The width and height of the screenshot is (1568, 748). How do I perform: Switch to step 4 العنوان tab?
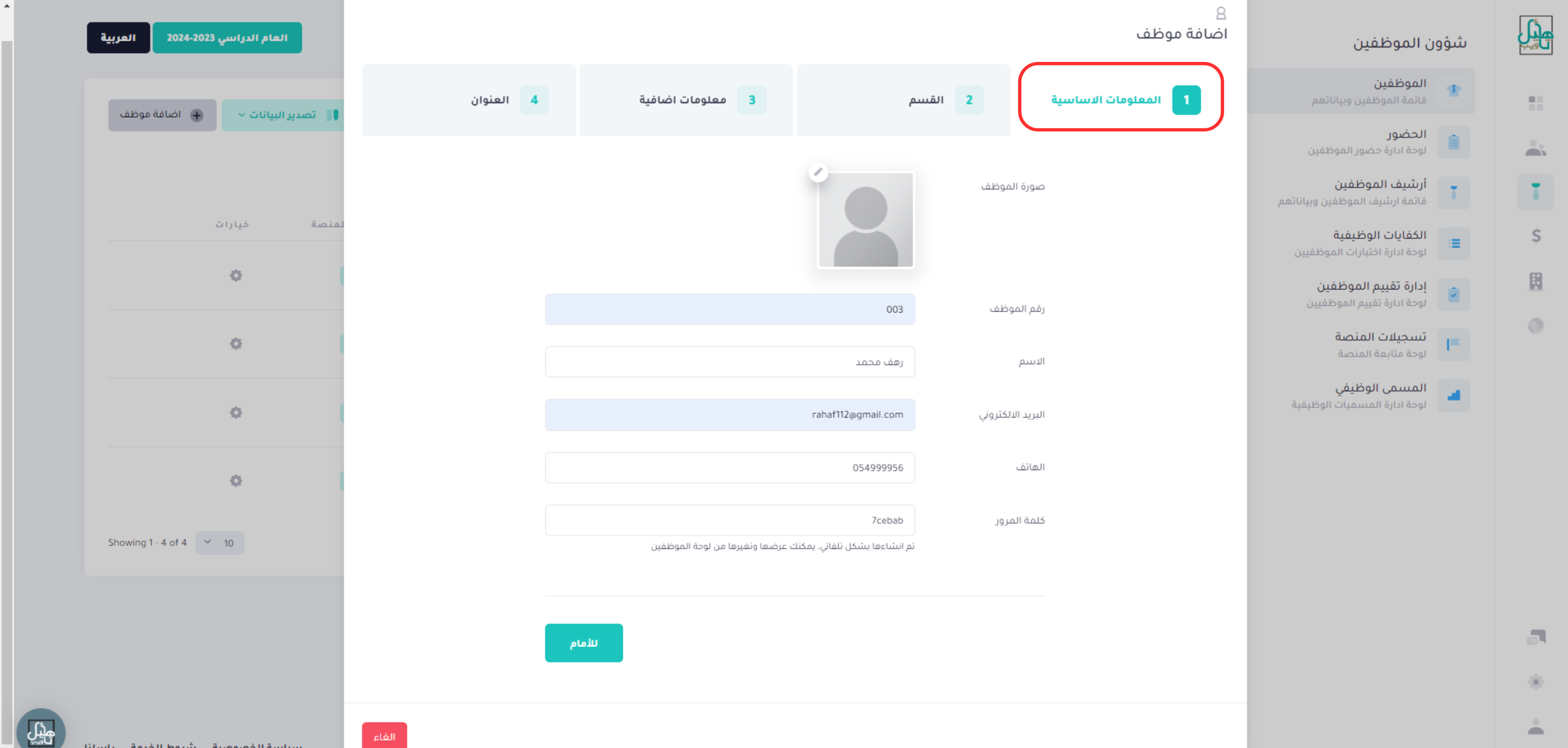pos(469,100)
